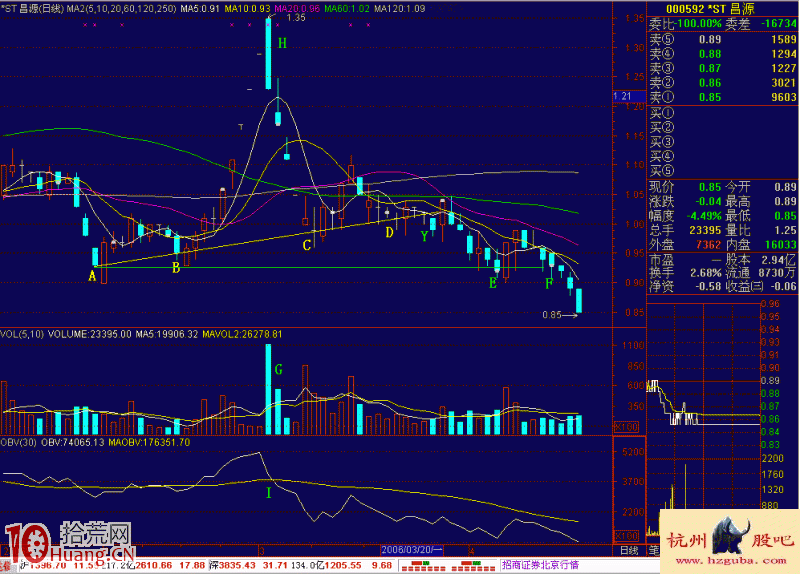Click the 沪 index quote in the status bar
The width and height of the screenshot is (800, 574).
(x=113, y=565)
